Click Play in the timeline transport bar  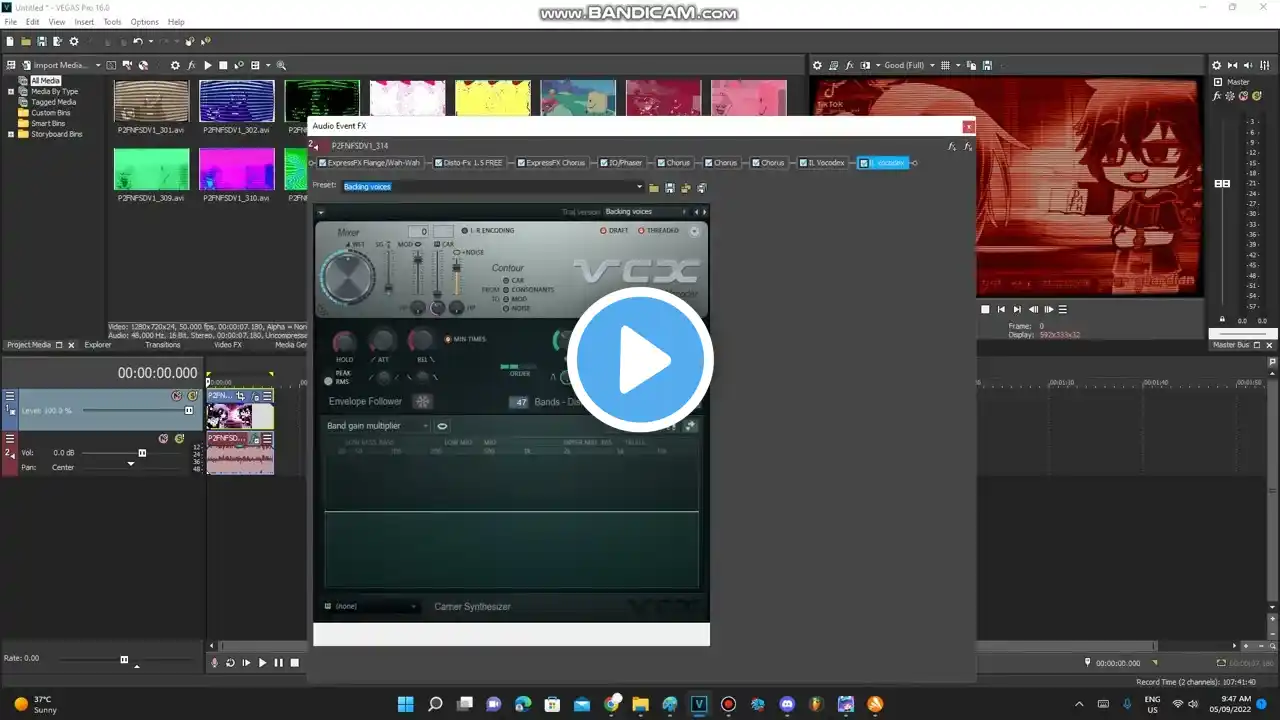click(262, 662)
